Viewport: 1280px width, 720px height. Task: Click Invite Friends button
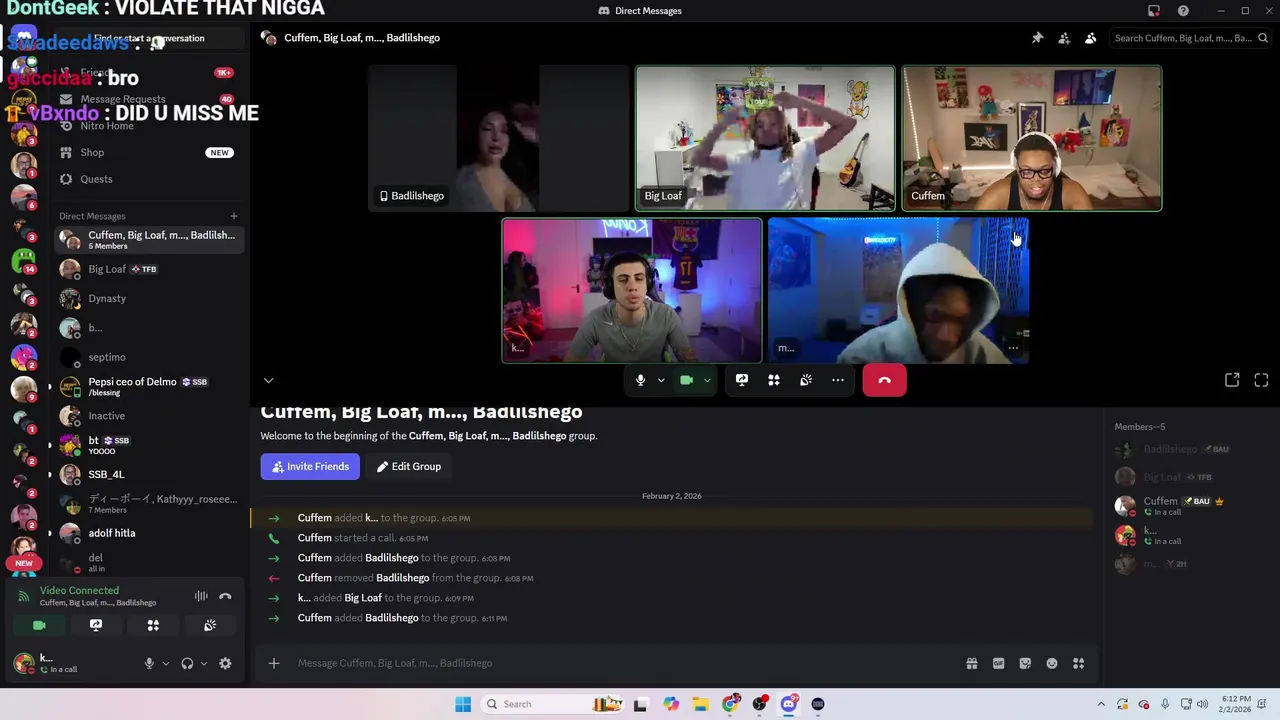click(x=310, y=466)
